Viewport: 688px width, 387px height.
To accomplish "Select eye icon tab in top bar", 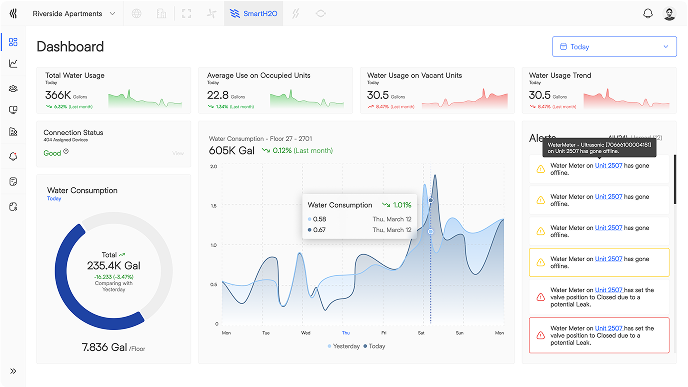I will click(321, 14).
